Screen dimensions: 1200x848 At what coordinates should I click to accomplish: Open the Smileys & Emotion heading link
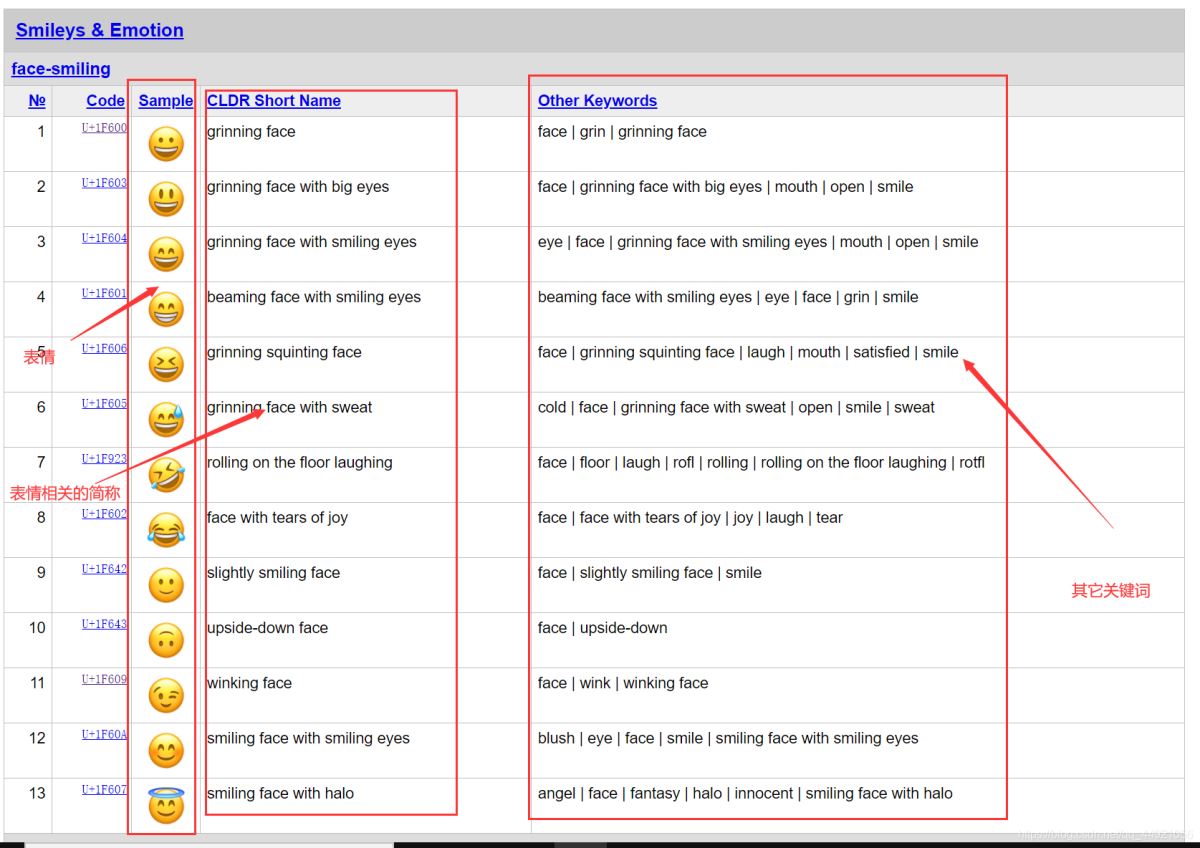point(99,30)
